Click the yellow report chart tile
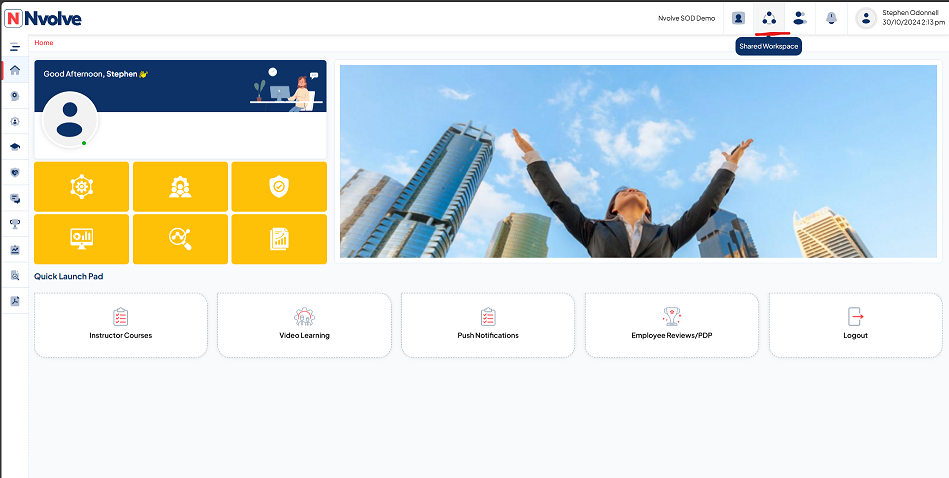949x478 pixels. tap(278, 238)
